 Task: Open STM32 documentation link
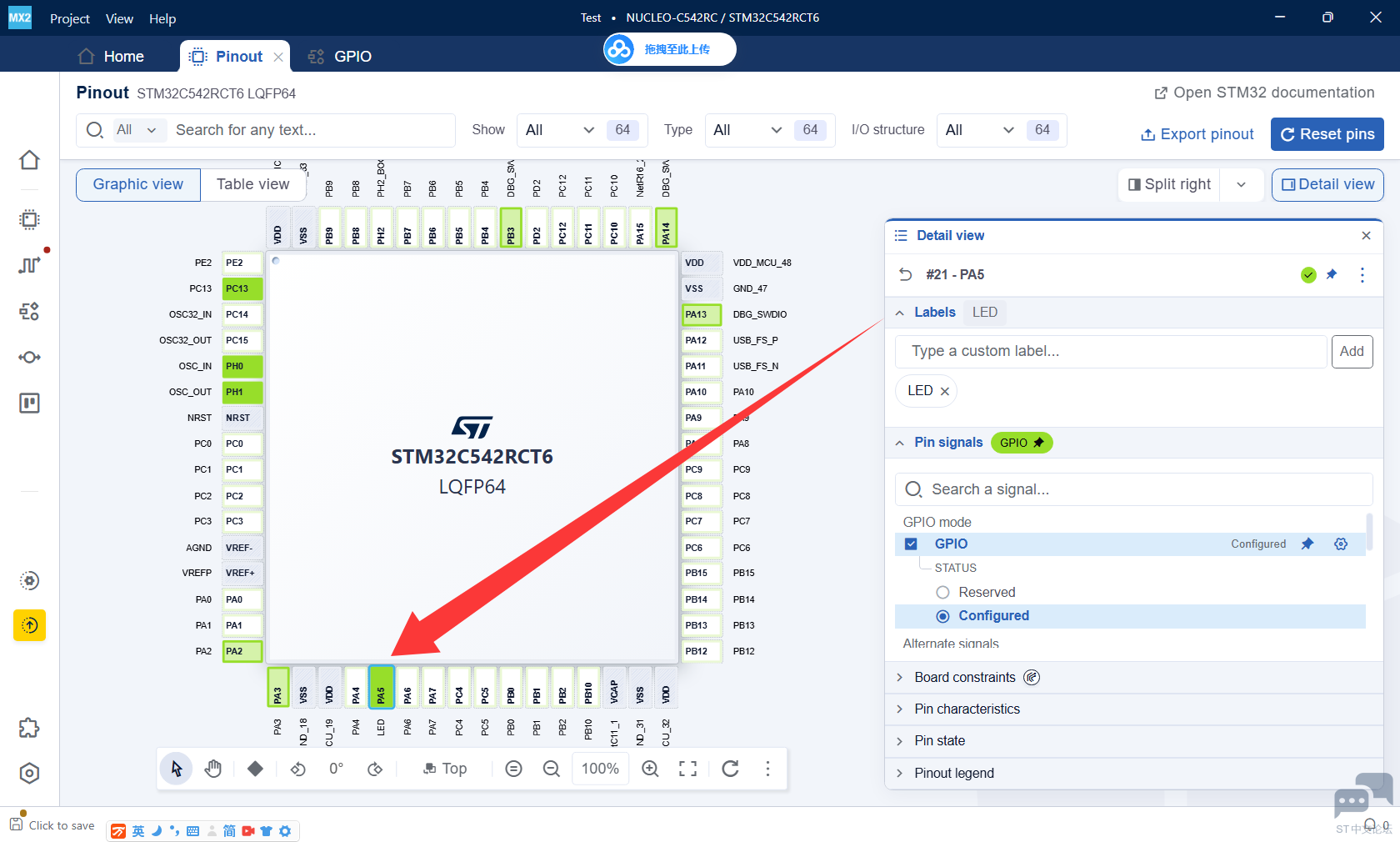tap(1264, 93)
